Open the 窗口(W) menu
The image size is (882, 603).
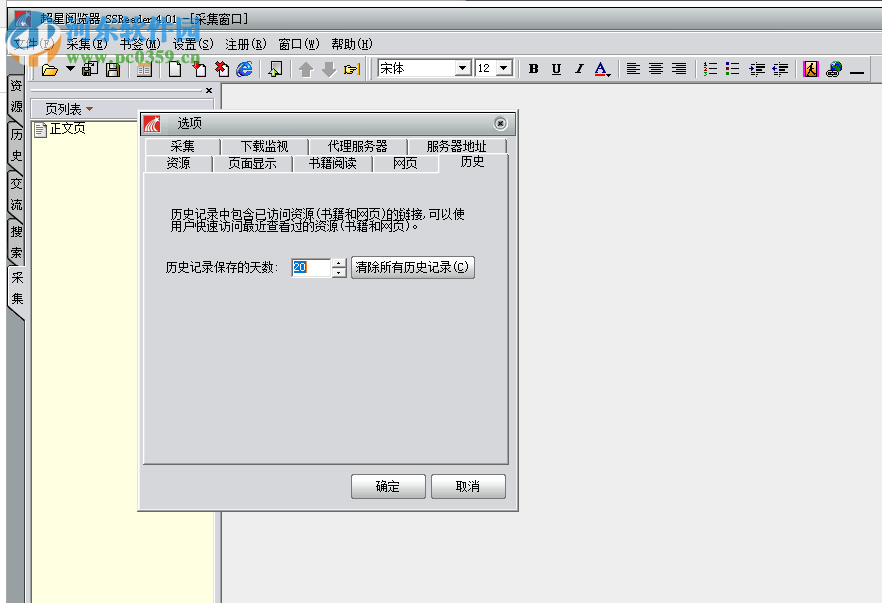pos(299,44)
